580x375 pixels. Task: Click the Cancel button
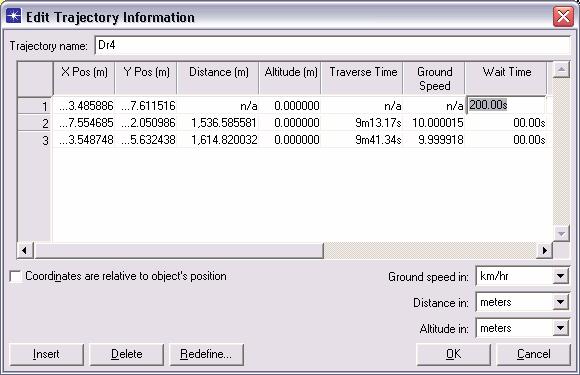coord(533,354)
